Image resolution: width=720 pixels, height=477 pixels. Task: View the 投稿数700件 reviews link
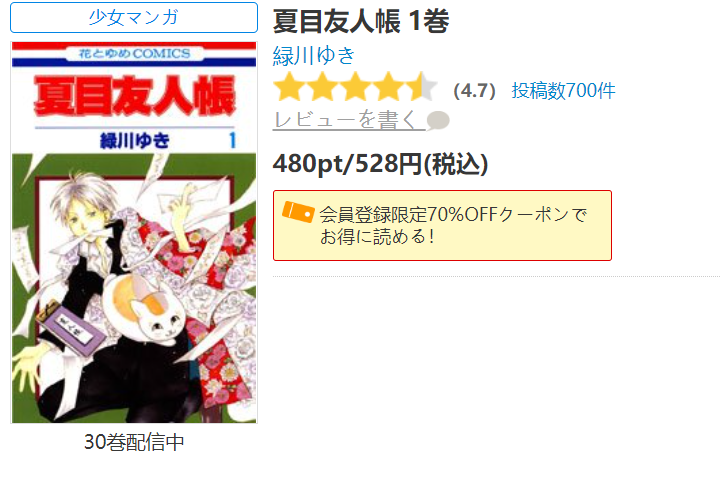pyautogui.click(x=563, y=90)
